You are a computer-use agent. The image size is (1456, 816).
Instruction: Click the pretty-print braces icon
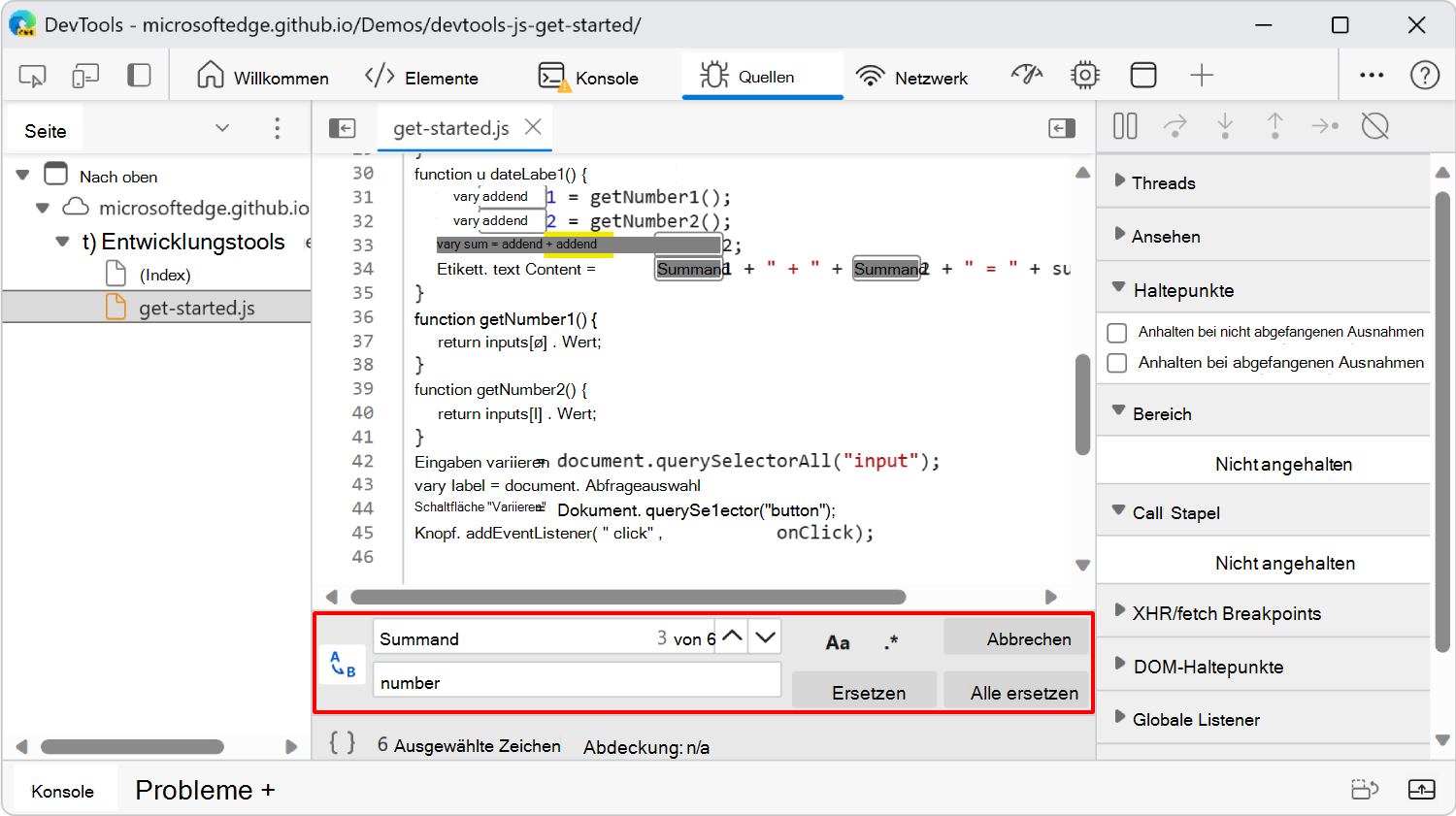pyautogui.click(x=342, y=745)
